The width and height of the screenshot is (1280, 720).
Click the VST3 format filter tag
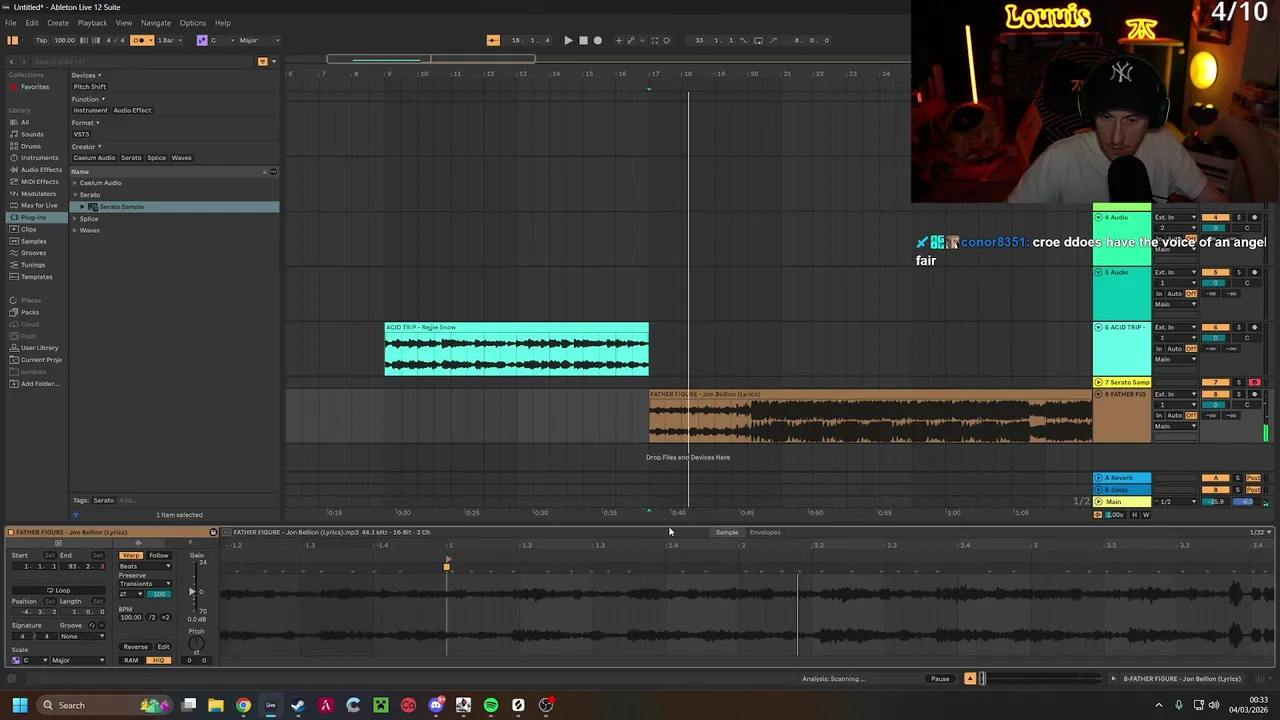point(81,134)
